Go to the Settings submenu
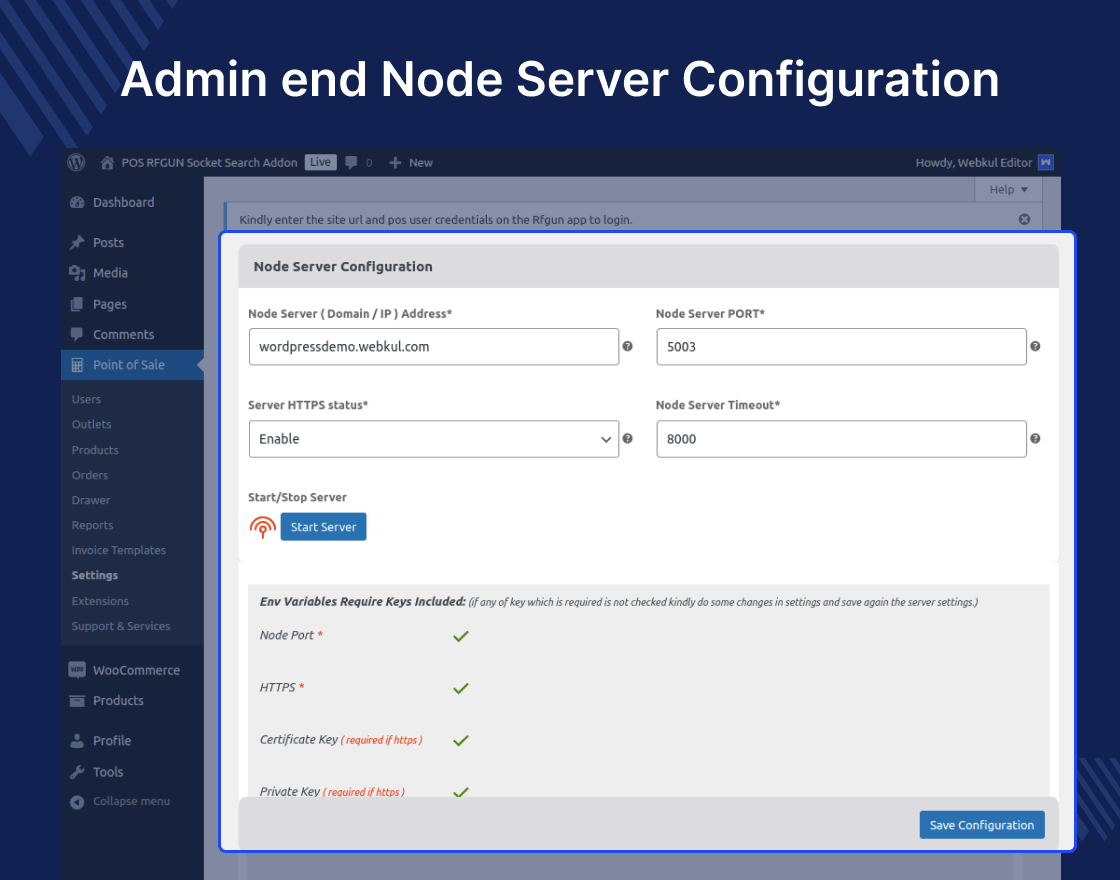Image resolution: width=1120 pixels, height=880 pixels. (95, 575)
